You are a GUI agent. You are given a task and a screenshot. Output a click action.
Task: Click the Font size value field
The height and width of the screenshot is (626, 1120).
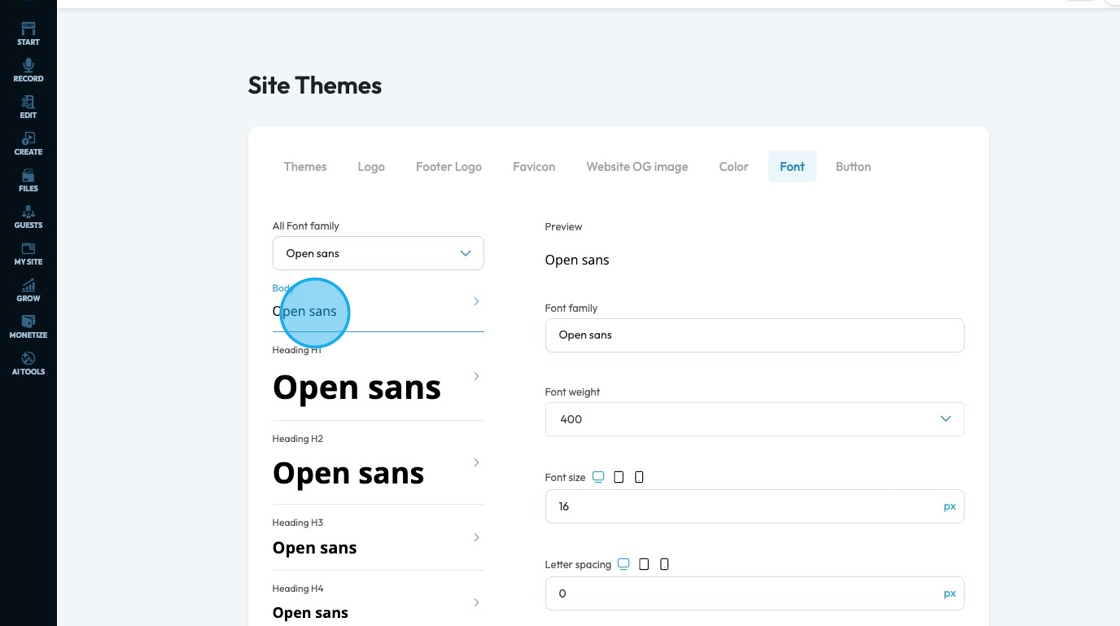tap(754, 506)
